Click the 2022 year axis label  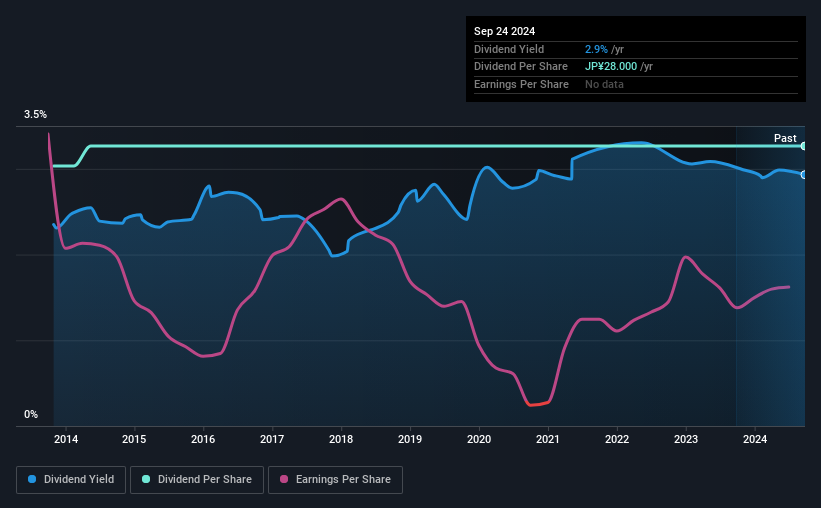(x=617, y=439)
